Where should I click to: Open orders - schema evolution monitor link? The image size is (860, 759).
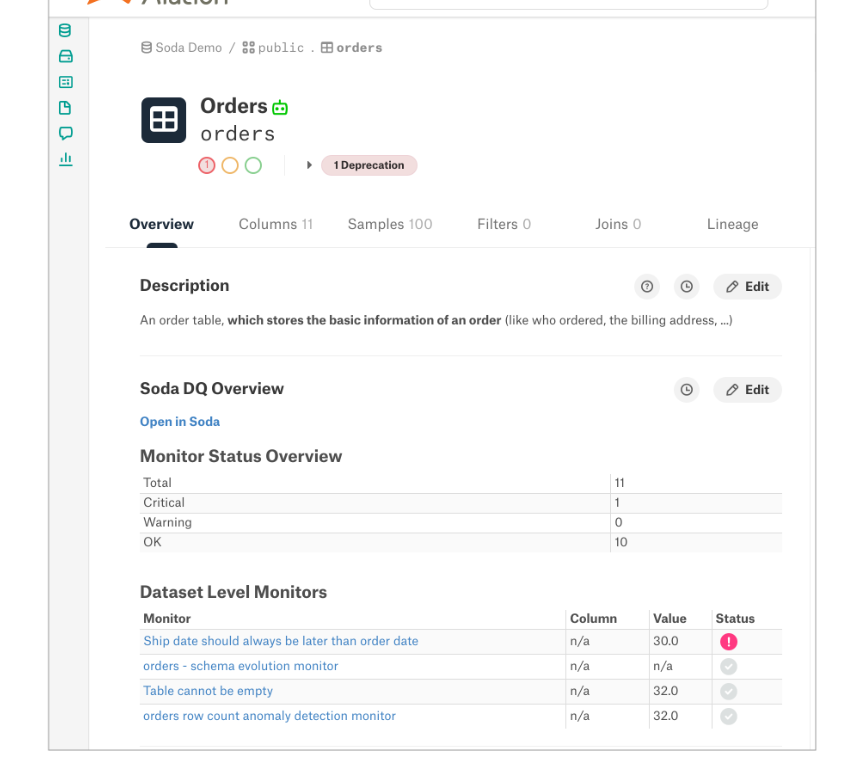[241, 666]
